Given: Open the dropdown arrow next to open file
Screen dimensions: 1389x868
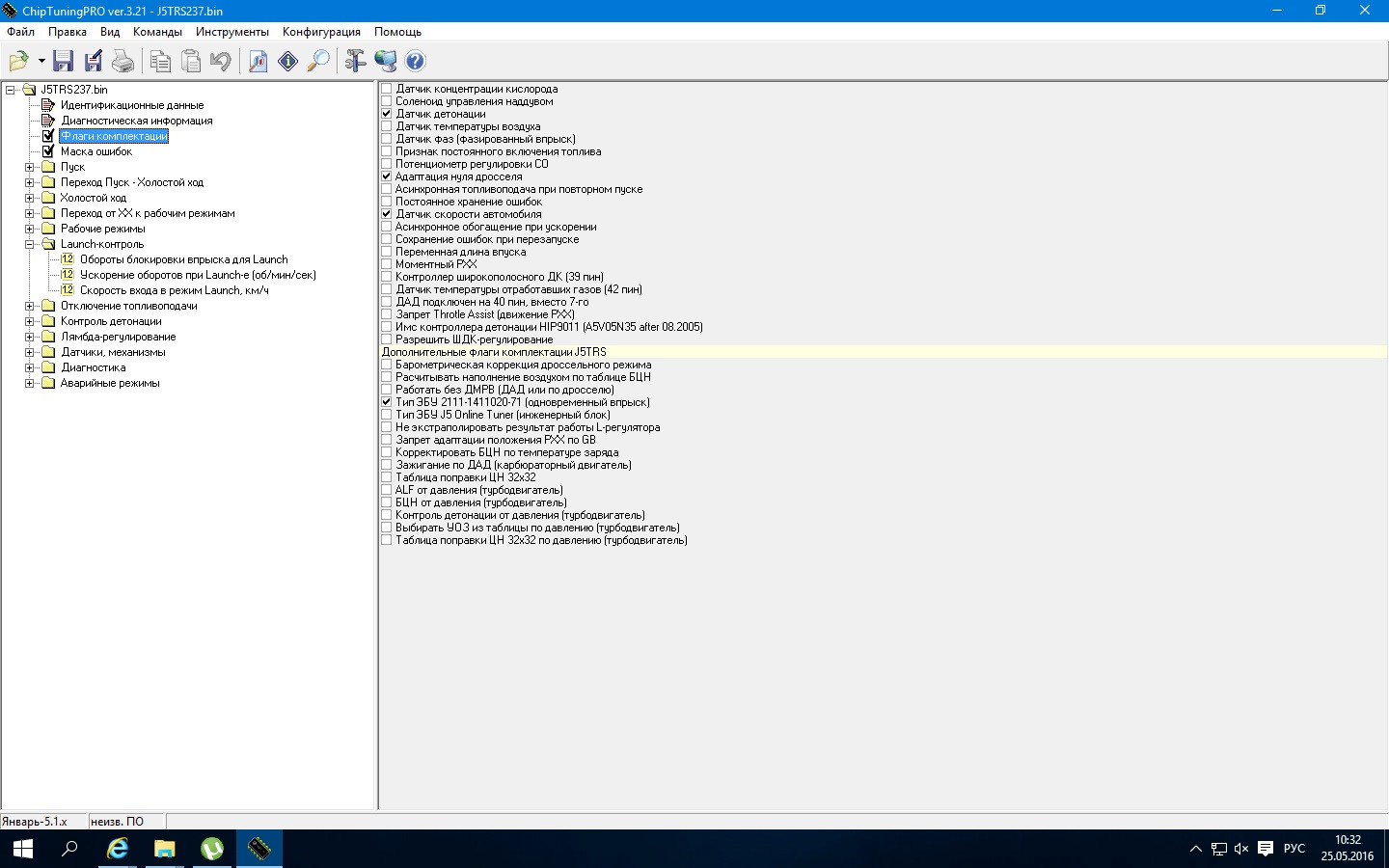Looking at the screenshot, I should click(x=41, y=62).
